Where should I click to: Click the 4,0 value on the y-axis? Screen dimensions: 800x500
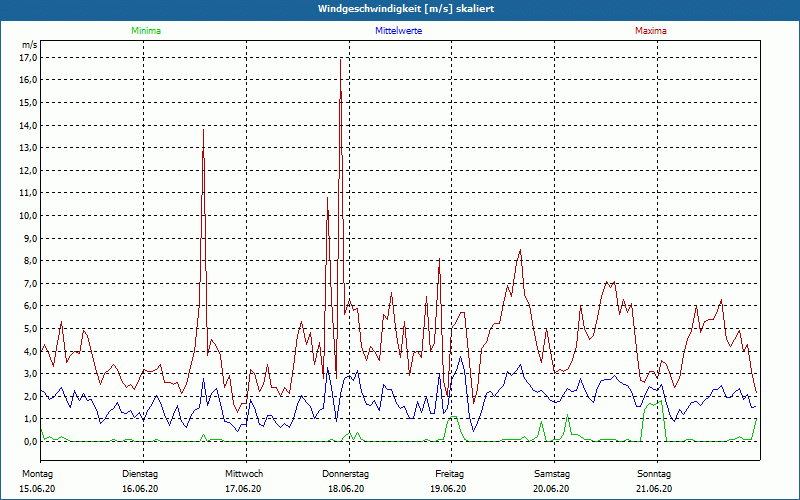pos(31,351)
